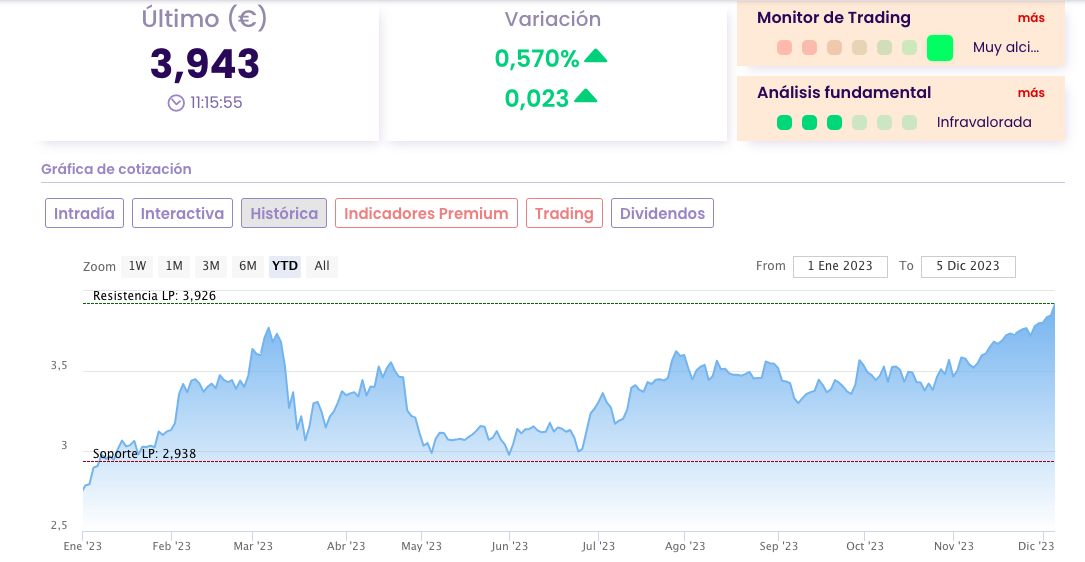The height and width of the screenshot is (562, 1085).
Task: Switch to the Intradía chart tab
Action: [x=84, y=213]
